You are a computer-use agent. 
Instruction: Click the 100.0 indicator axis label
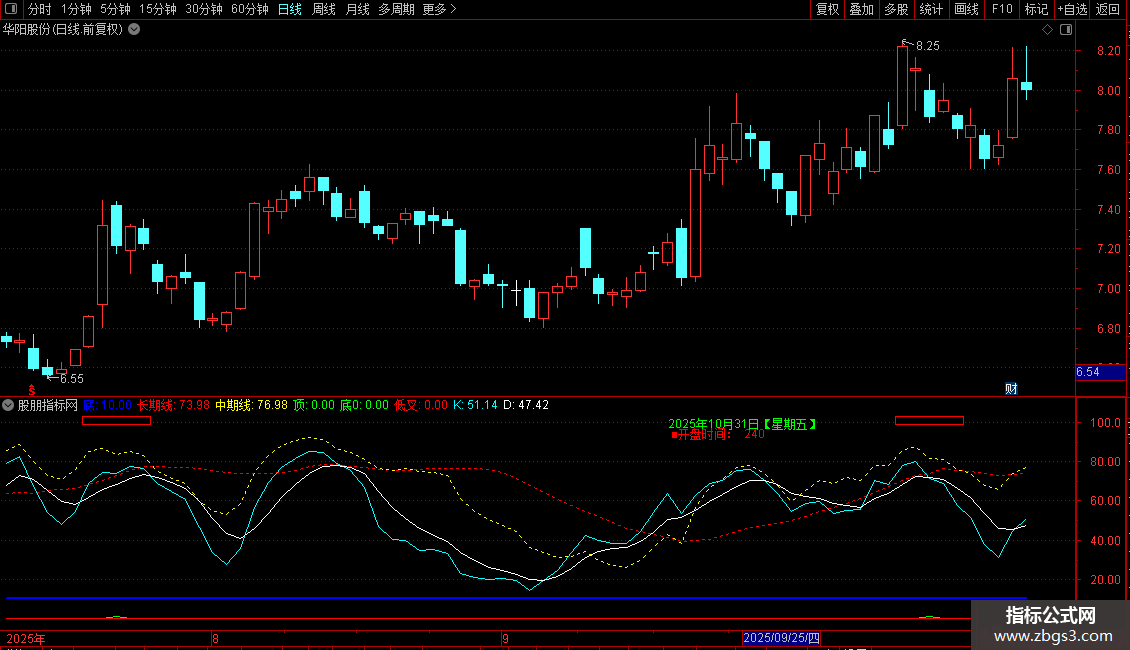tap(1105, 423)
